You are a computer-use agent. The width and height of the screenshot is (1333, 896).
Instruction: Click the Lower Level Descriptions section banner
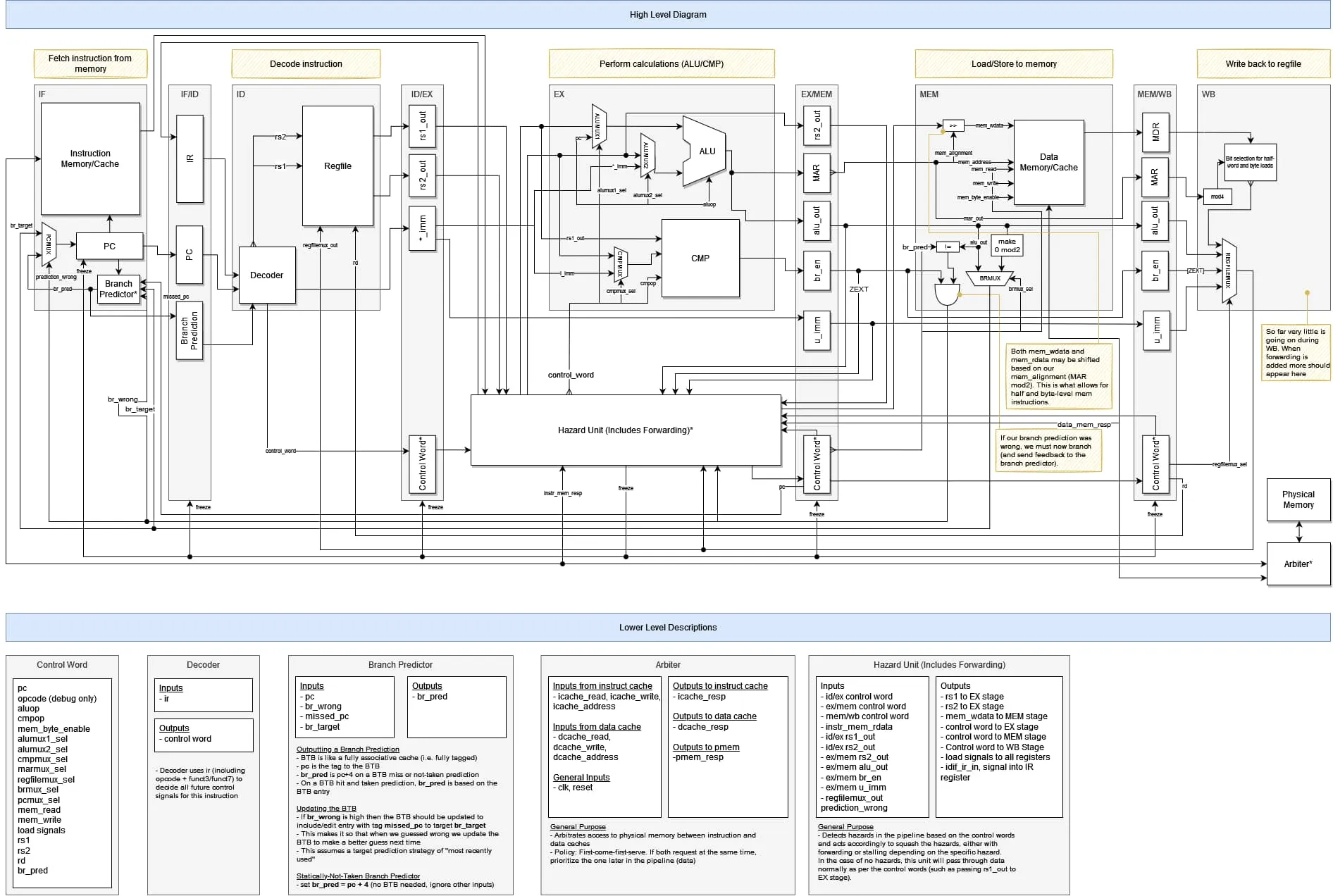pos(667,627)
